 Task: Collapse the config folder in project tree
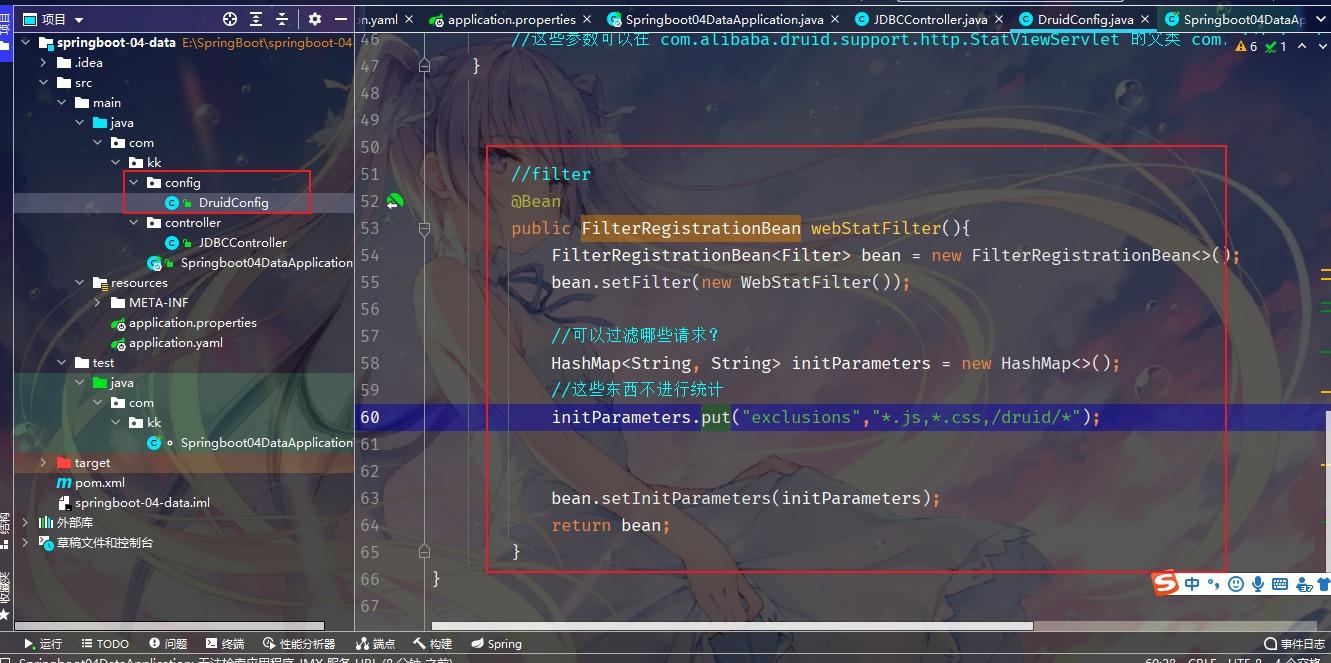134,183
